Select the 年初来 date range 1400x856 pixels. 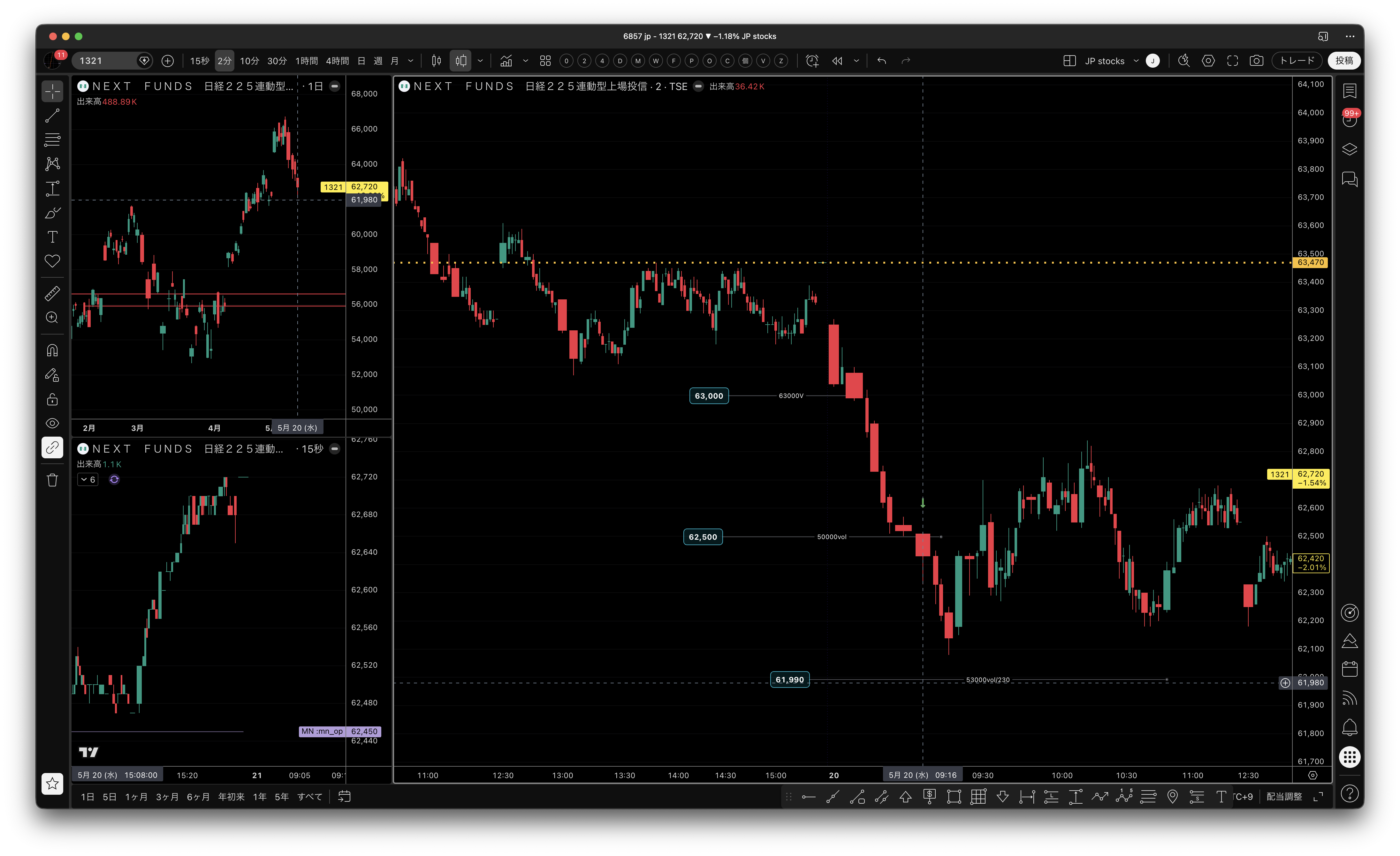pos(231,797)
